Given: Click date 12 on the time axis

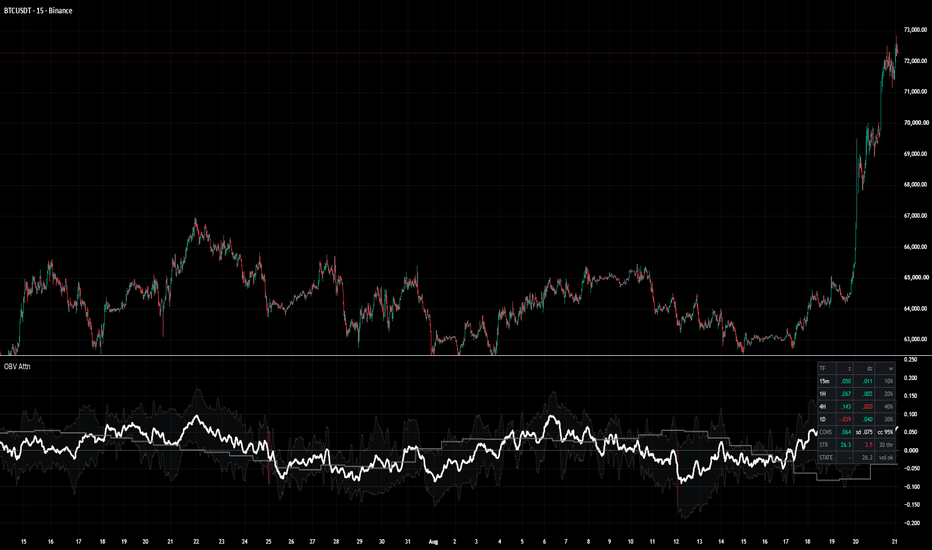Looking at the screenshot, I should (x=676, y=542).
